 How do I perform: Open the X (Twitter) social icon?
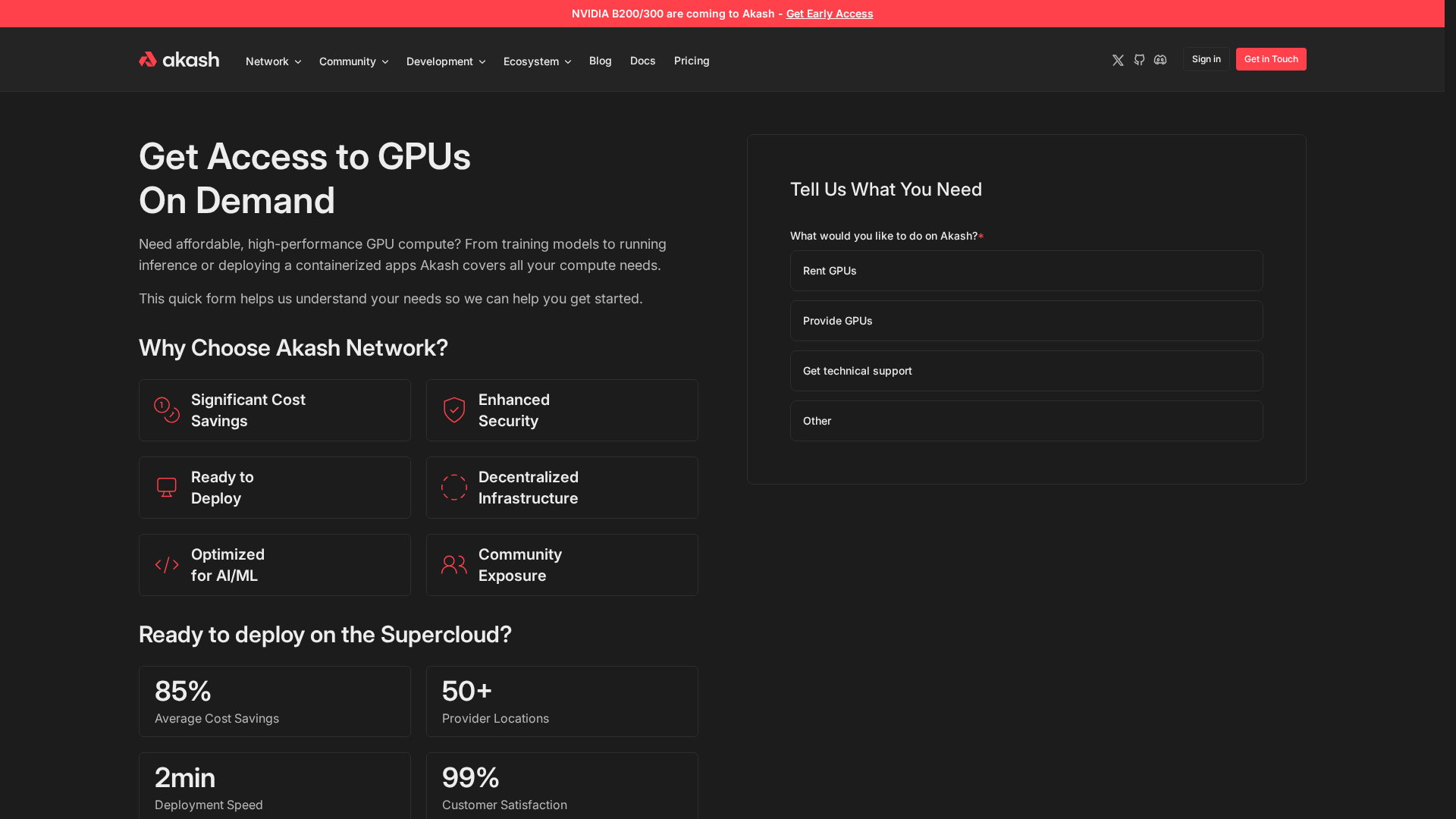tap(1118, 60)
